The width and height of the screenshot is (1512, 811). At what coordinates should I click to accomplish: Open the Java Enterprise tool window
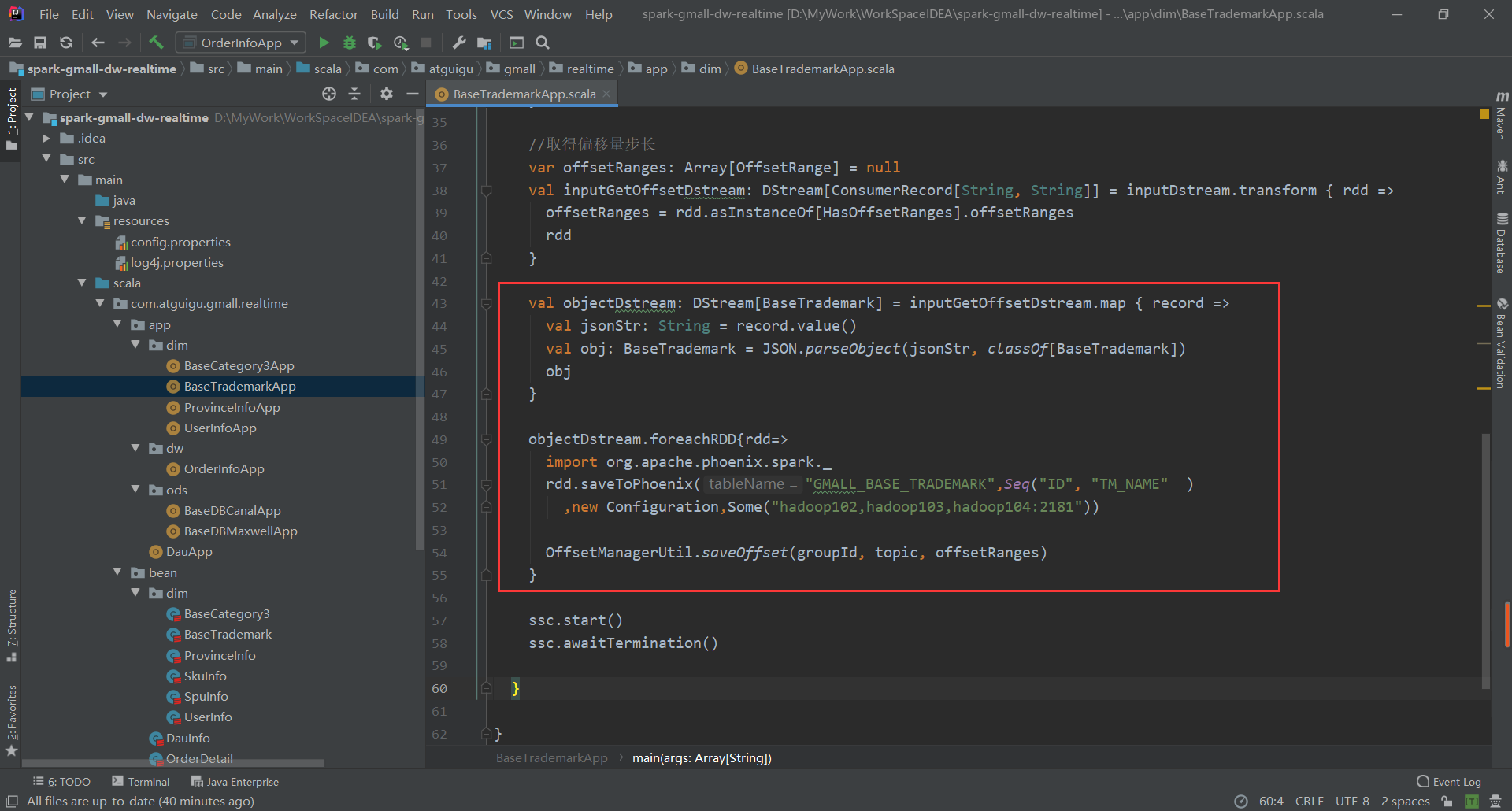click(235, 782)
